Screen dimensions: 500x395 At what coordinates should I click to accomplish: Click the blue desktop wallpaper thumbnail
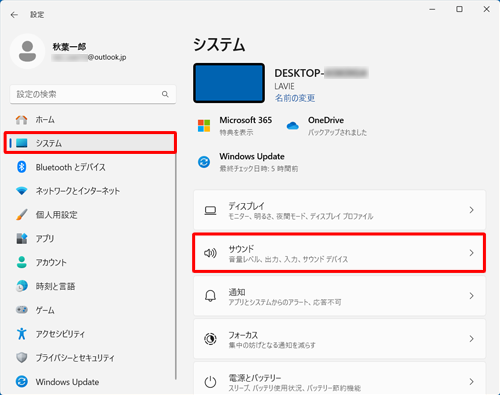229,83
